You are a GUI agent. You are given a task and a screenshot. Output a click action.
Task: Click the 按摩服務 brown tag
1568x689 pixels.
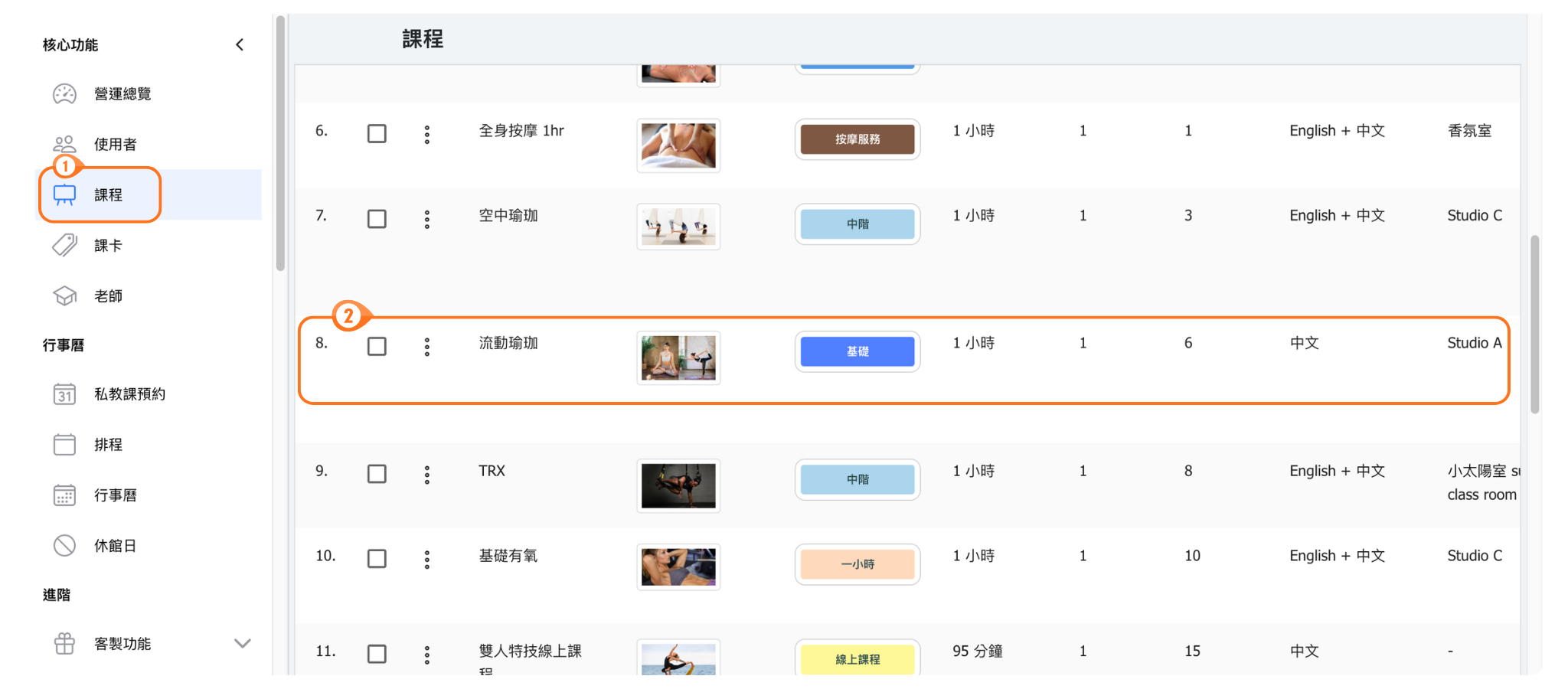pos(857,139)
